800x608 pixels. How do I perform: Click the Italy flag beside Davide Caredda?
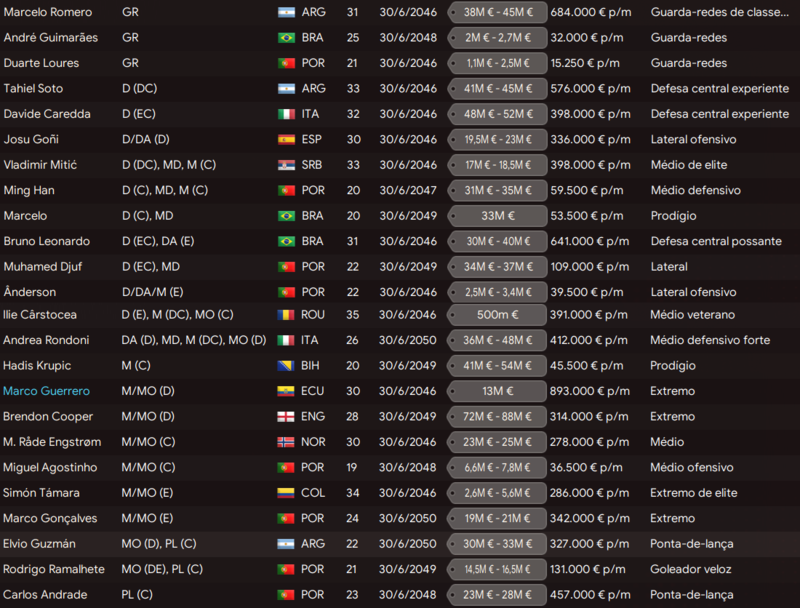pyautogui.click(x=286, y=114)
